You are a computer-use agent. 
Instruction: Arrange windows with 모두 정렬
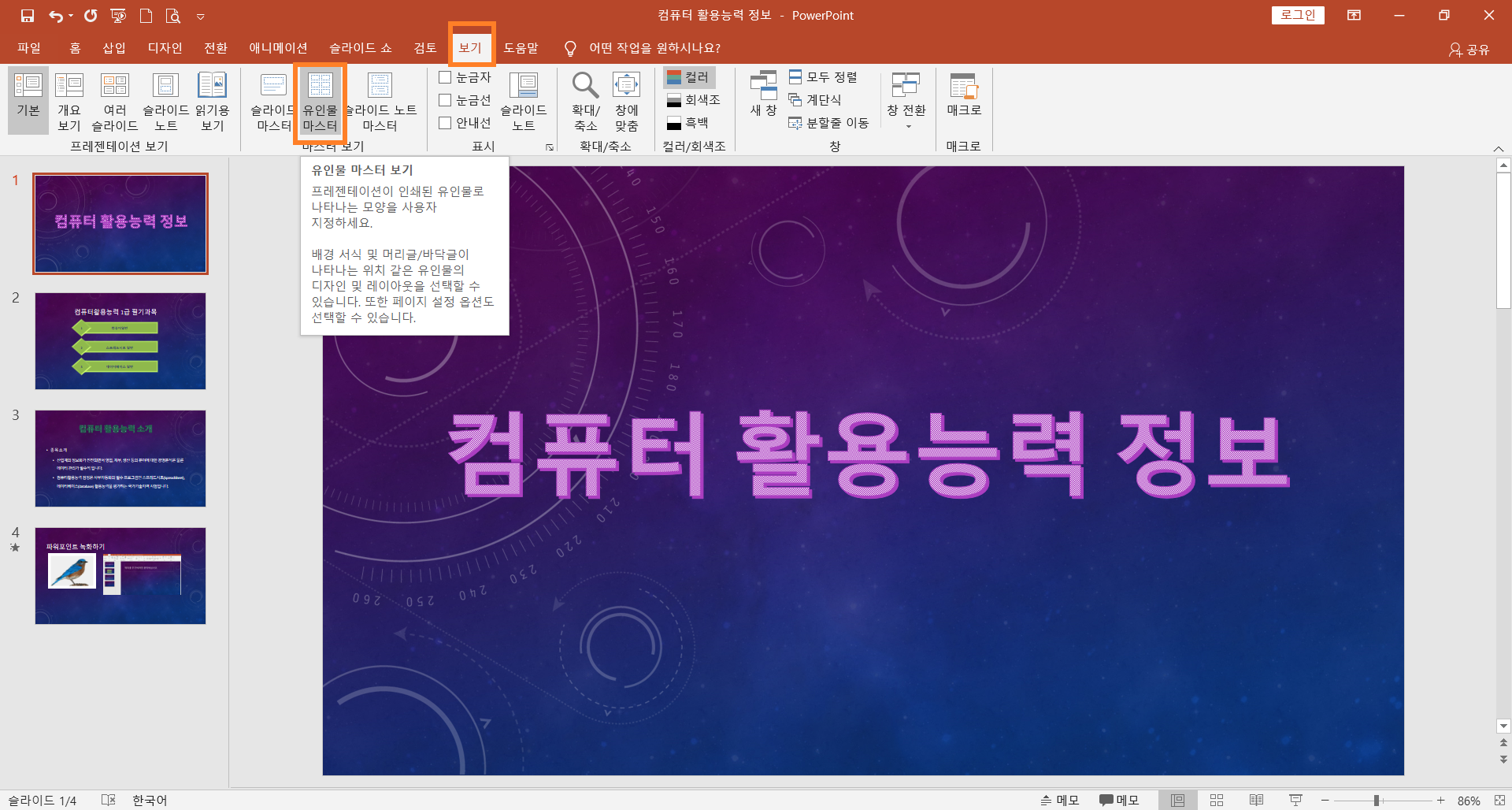pyautogui.click(x=823, y=77)
